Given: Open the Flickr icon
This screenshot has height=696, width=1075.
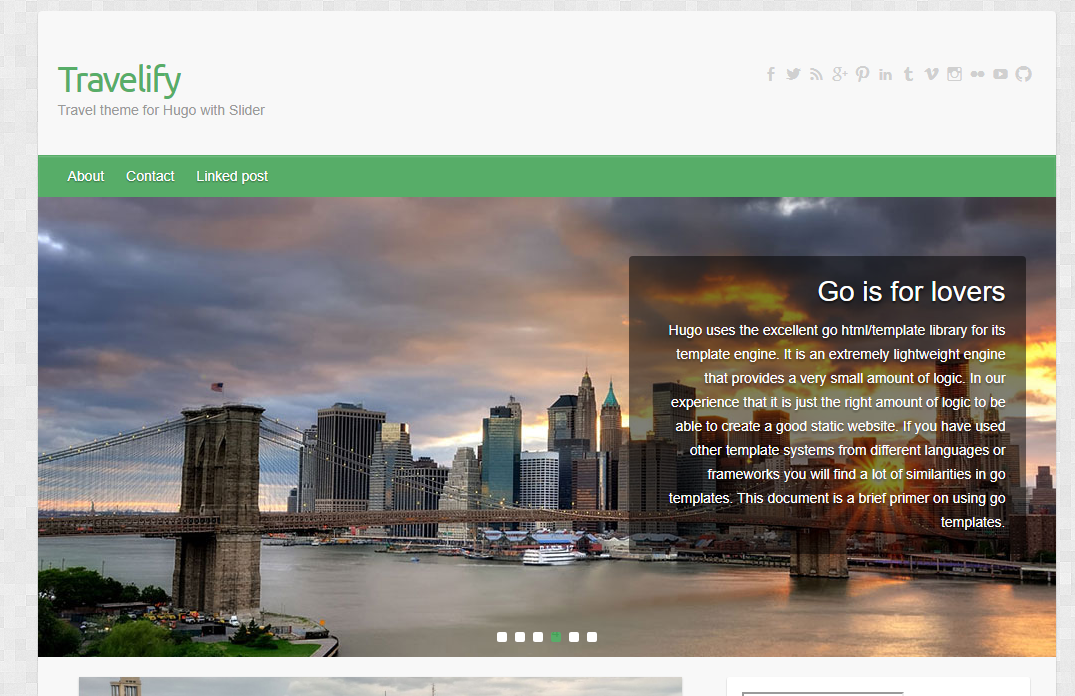Looking at the screenshot, I should 977,74.
